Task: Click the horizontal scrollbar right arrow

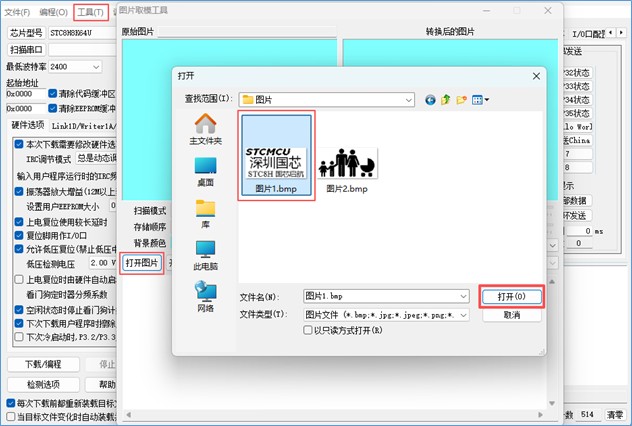Action: point(541,414)
